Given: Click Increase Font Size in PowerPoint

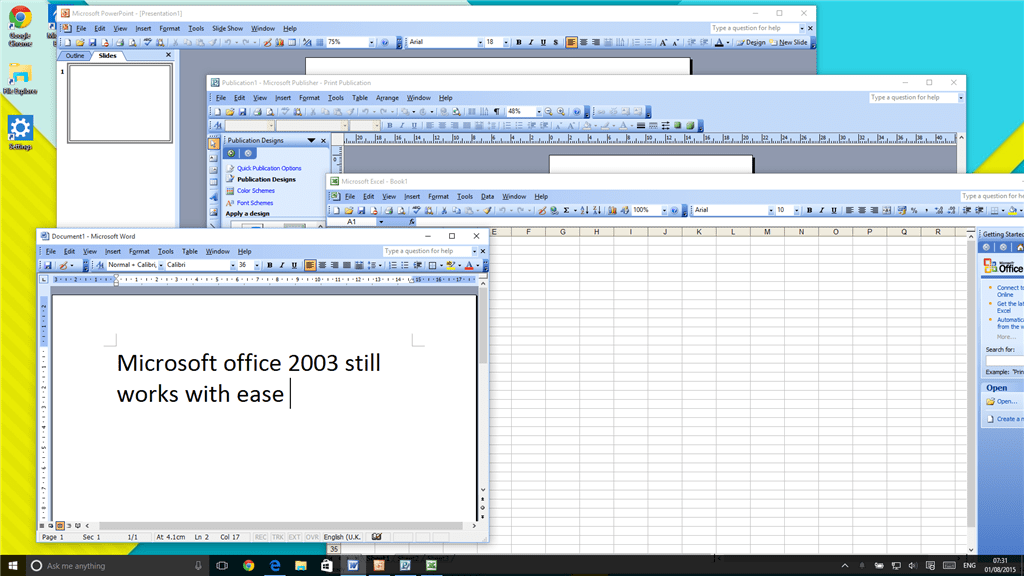Looking at the screenshot, I should (x=663, y=42).
